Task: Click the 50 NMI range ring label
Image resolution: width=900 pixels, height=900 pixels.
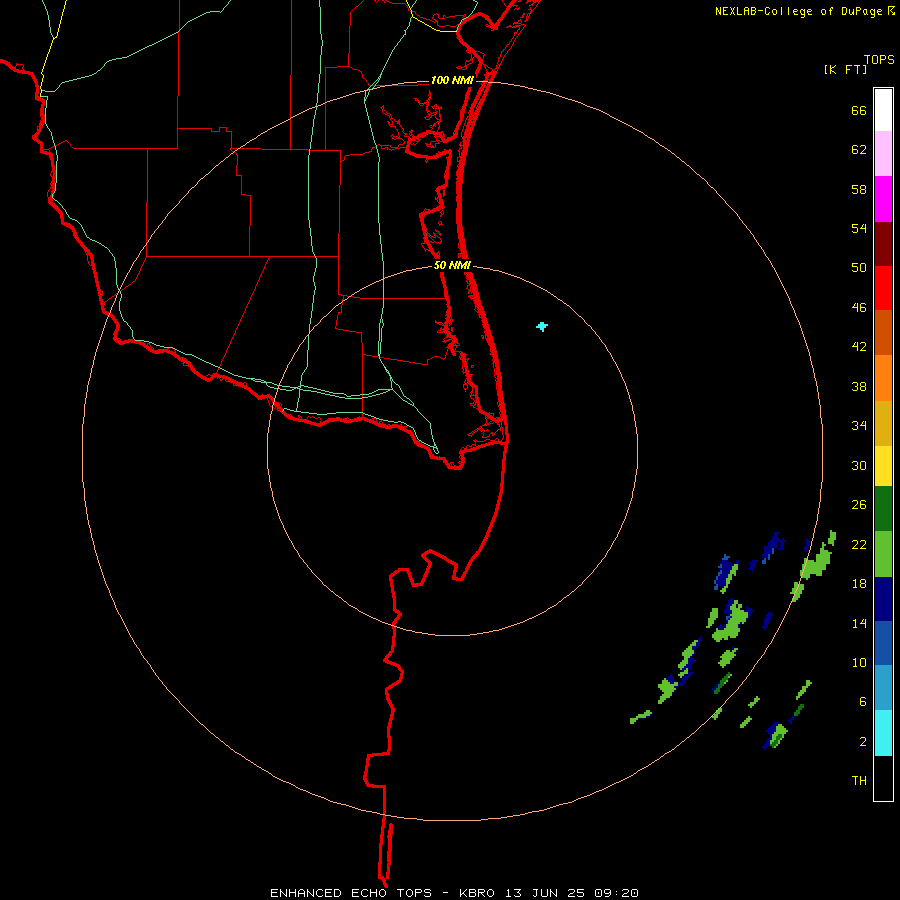Action: [452, 265]
